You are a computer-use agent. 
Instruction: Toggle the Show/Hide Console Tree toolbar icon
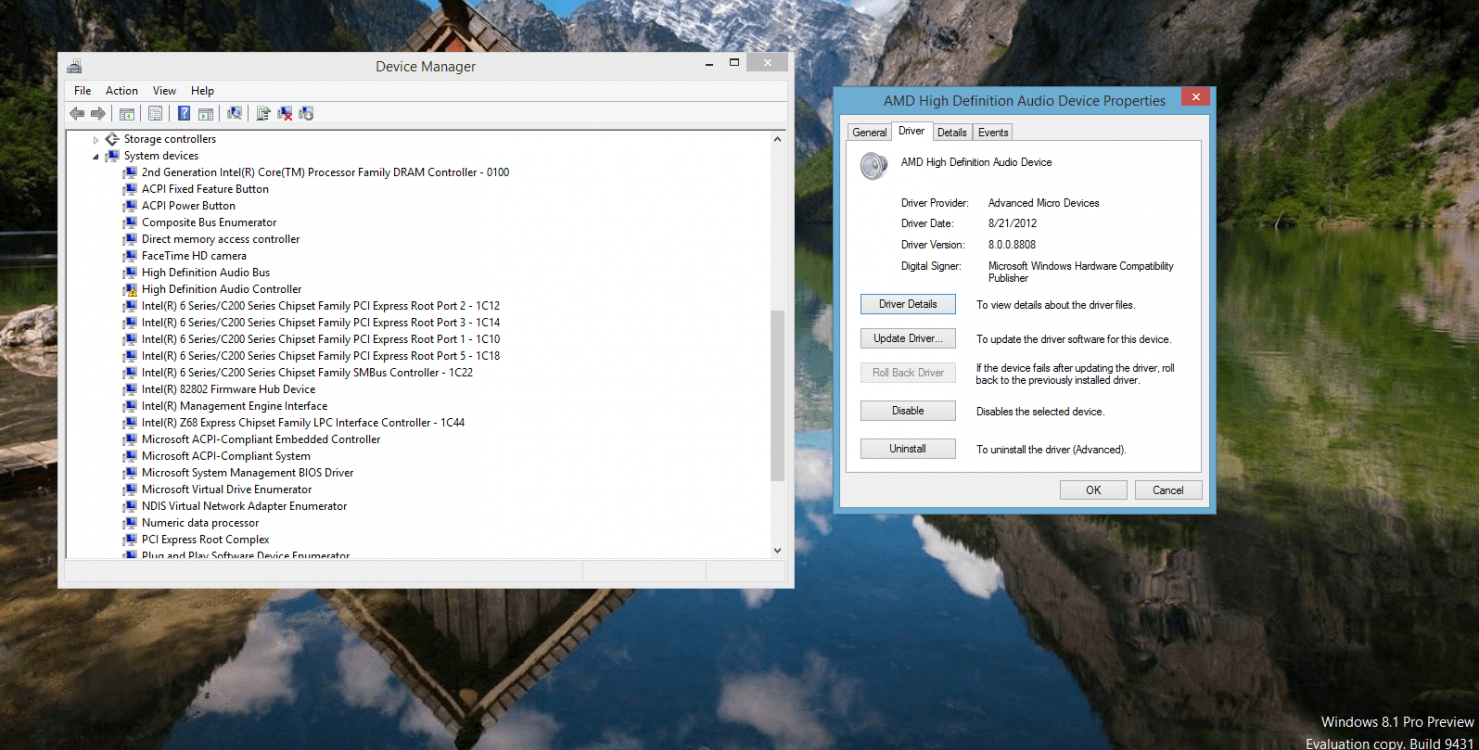click(127, 114)
